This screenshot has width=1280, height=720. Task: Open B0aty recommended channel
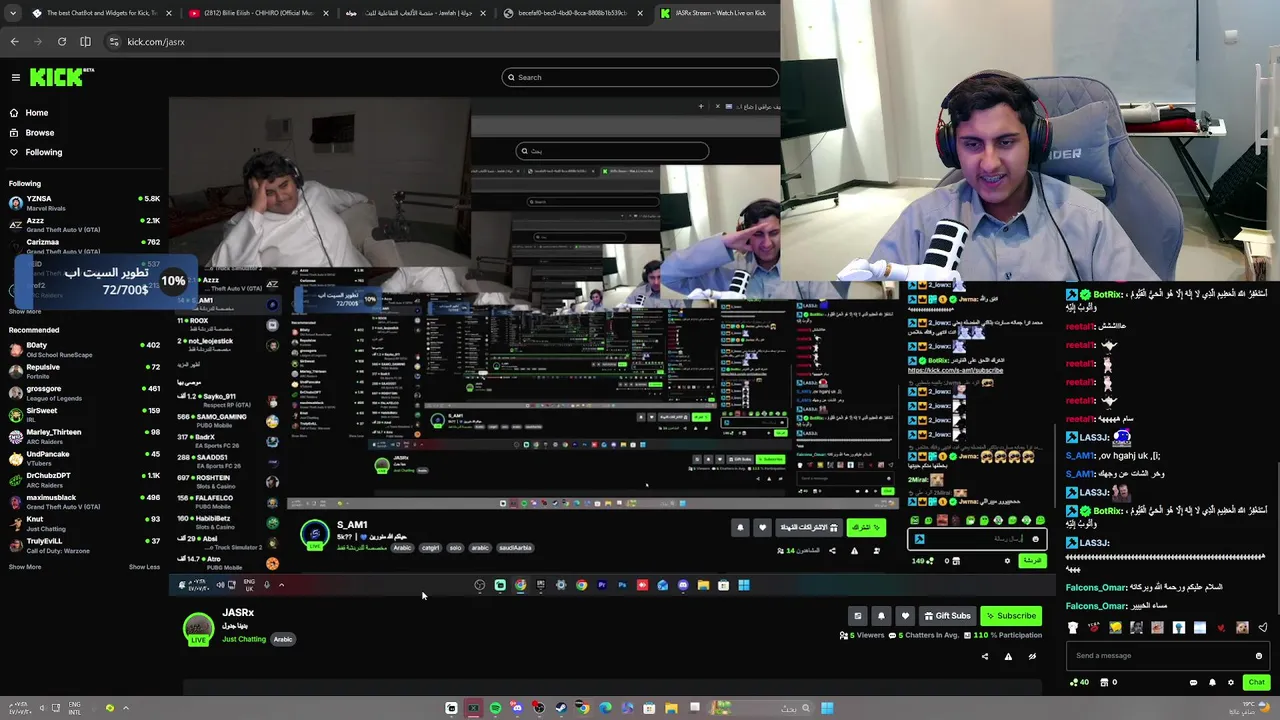(84, 349)
